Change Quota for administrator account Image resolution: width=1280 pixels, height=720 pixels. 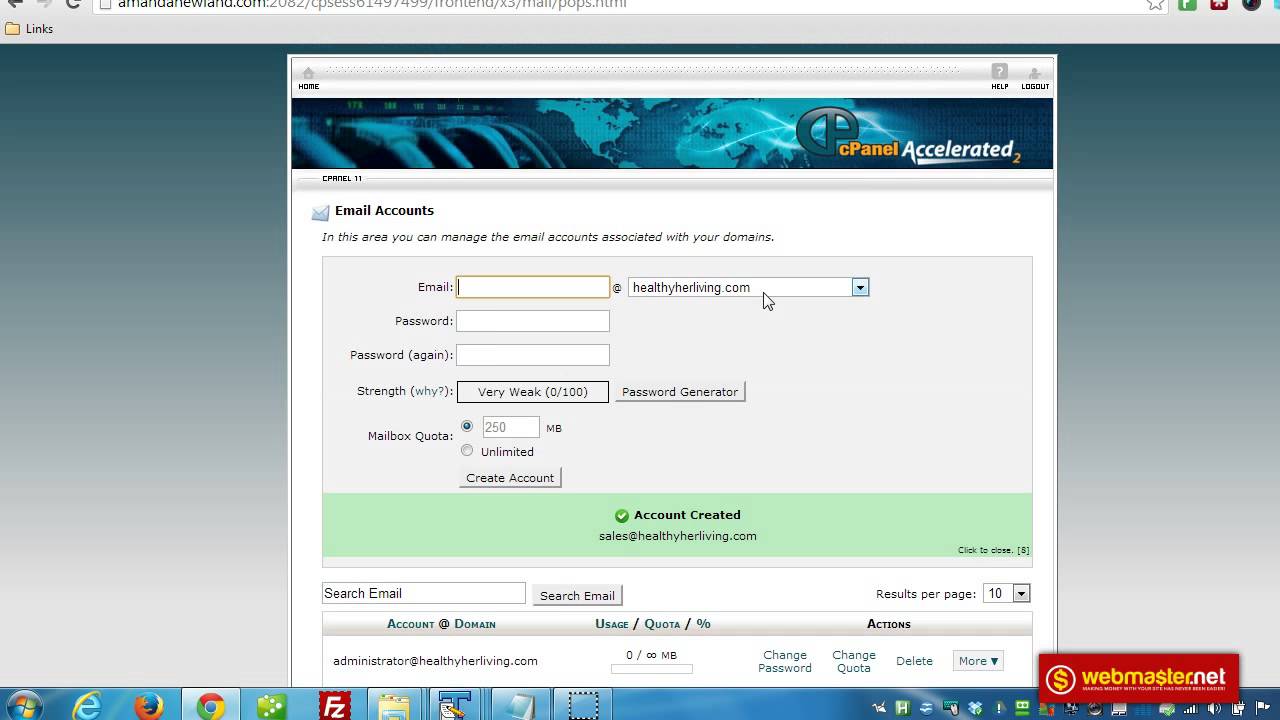tap(854, 661)
